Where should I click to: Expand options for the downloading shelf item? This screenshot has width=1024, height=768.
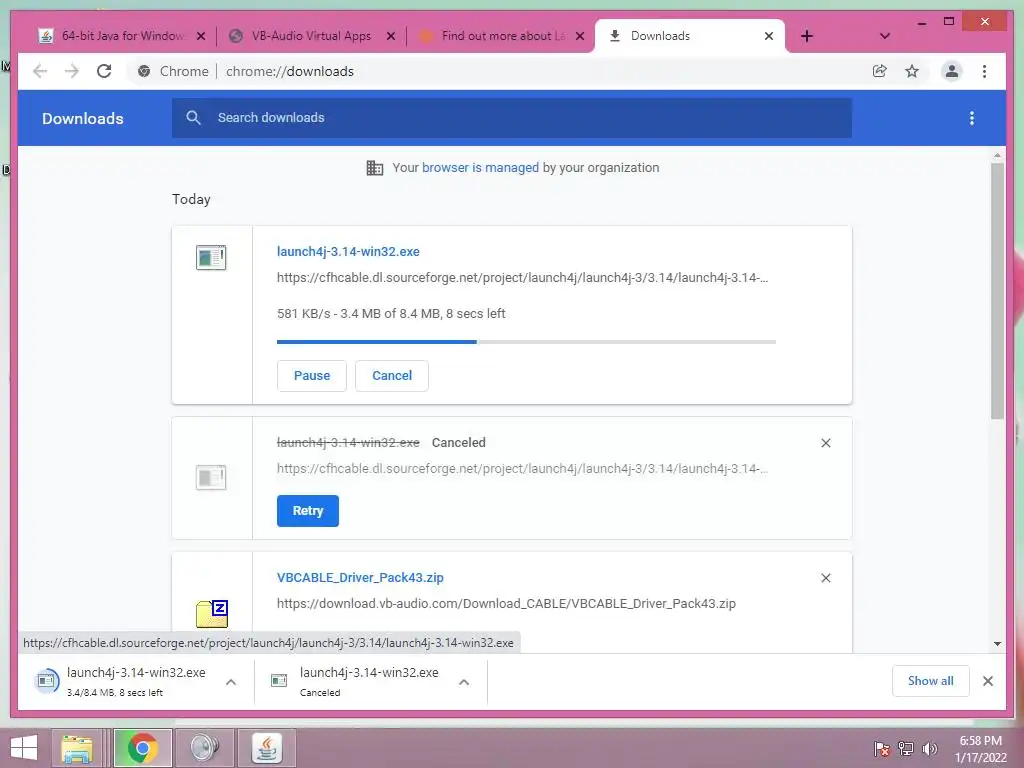click(231, 682)
